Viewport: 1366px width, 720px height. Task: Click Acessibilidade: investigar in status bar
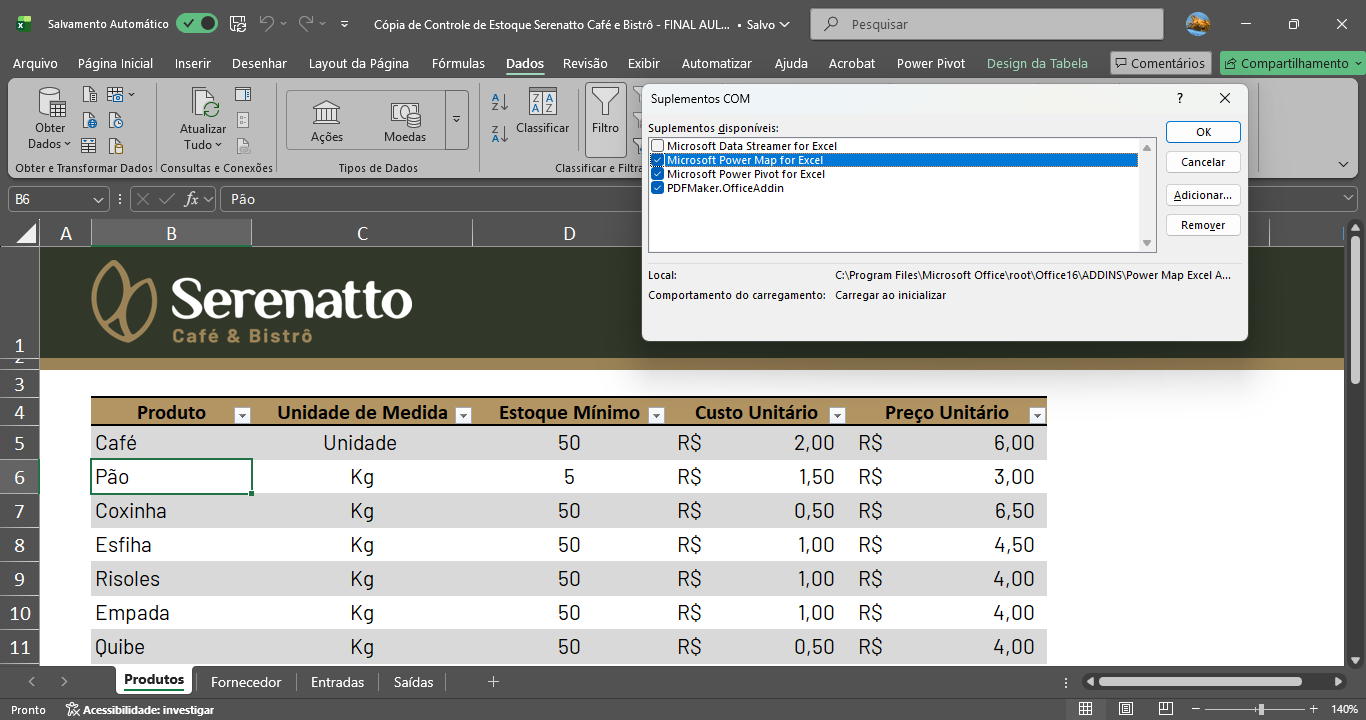[139, 710]
